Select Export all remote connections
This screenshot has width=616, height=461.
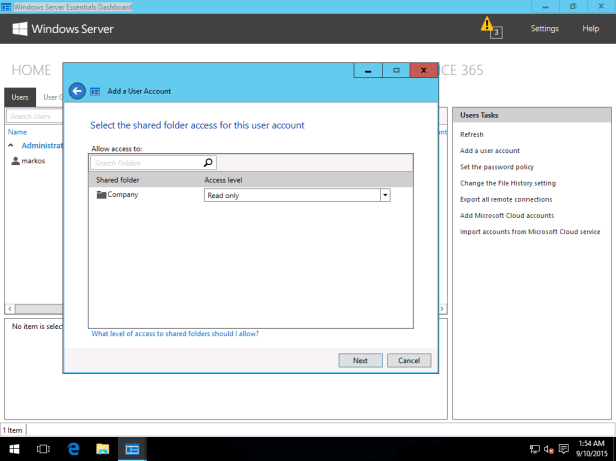[x=506, y=199]
